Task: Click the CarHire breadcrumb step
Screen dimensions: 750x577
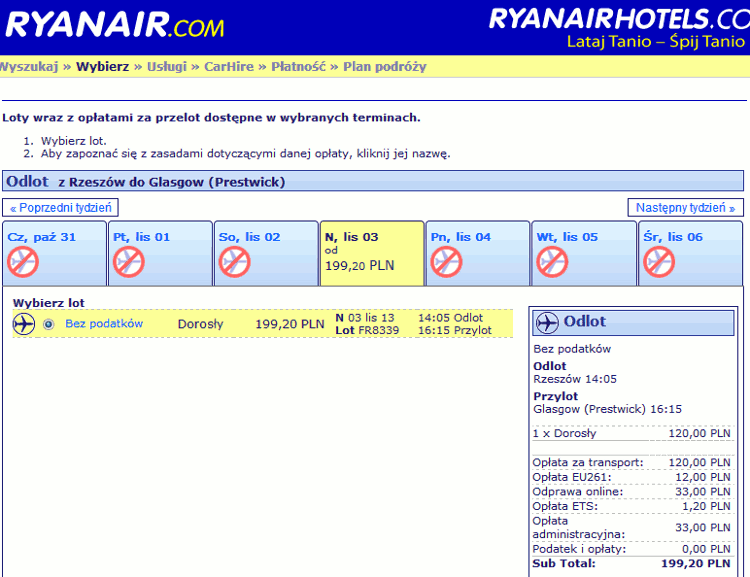Action: pyautogui.click(x=229, y=66)
